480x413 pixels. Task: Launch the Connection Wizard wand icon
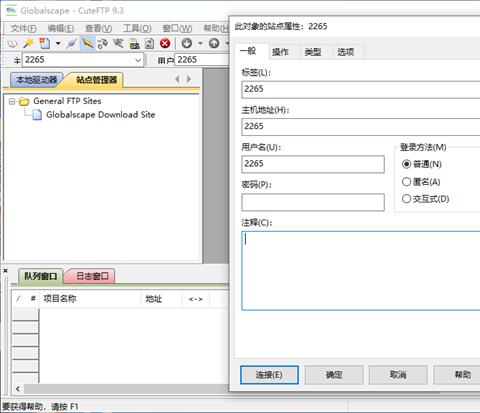(x=29, y=43)
